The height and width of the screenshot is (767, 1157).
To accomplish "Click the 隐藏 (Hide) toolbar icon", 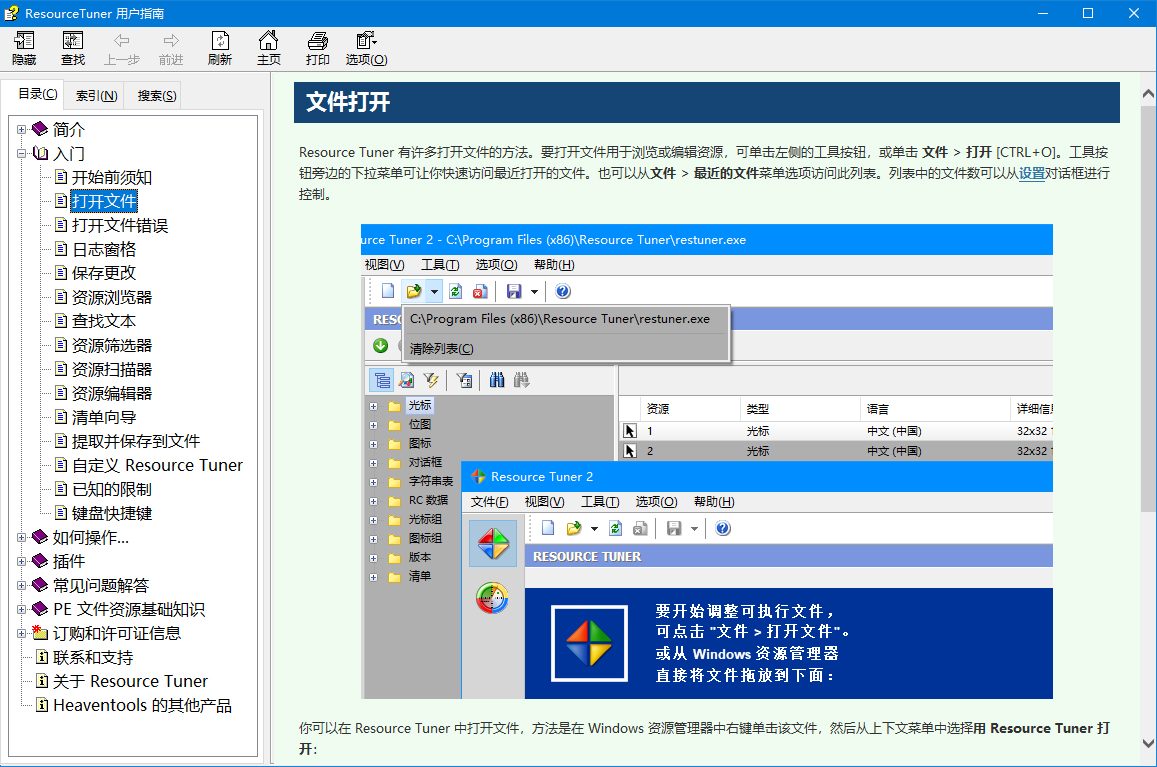I will click(24, 41).
